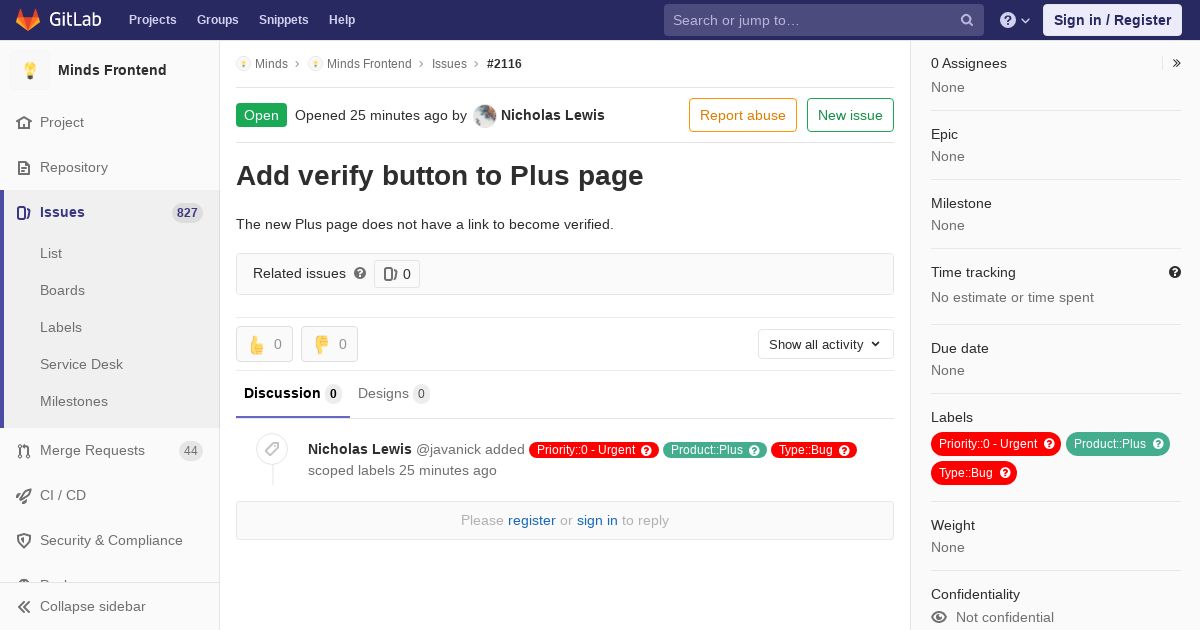Collapse the right sidebar with double arrow
Image resolution: width=1200 pixels, height=630 pixels.
(1177, 63)
